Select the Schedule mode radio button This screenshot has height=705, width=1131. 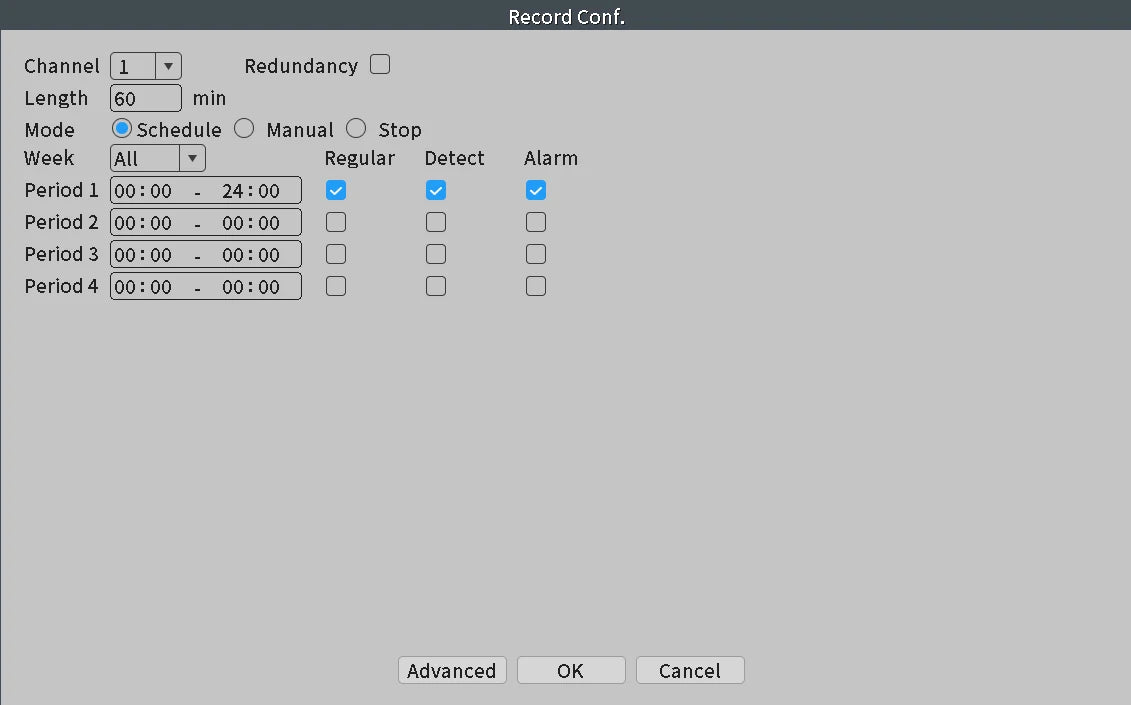pos(122,128)
